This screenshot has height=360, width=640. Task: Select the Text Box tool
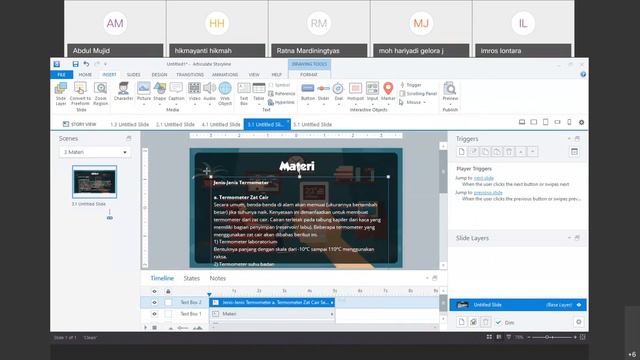[x=244, y=93]
